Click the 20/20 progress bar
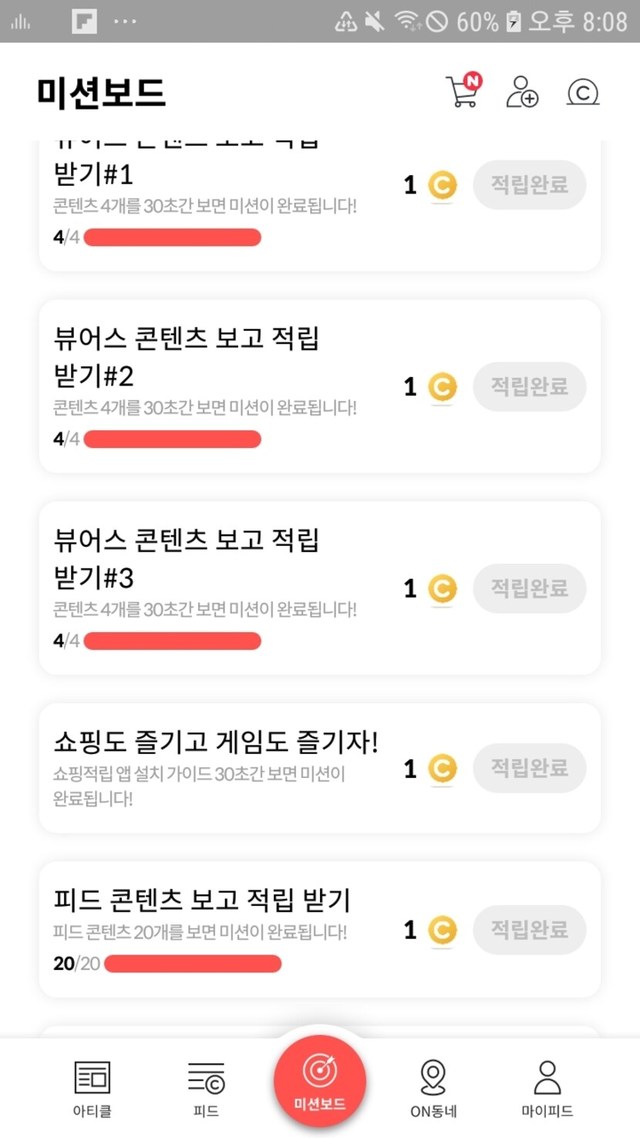This screenshot has width=640, height=1138. click(x=192, y=964)
